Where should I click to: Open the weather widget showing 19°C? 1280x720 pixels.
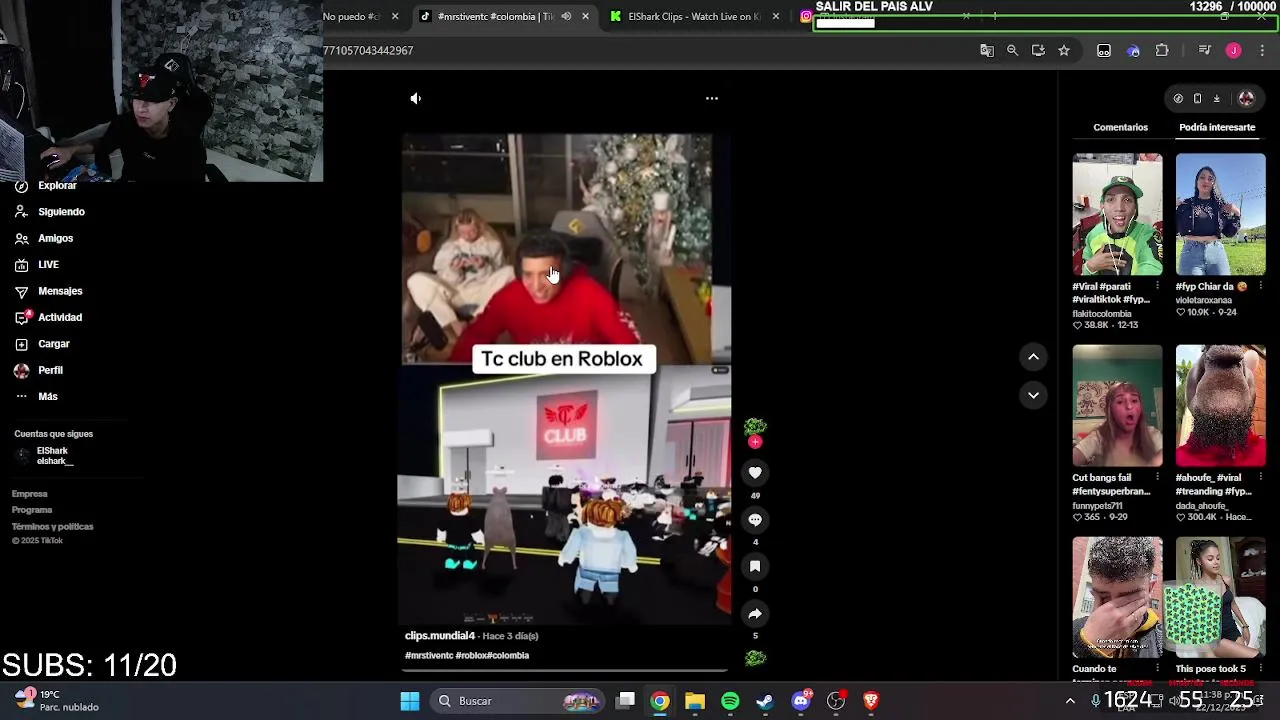coord(56,700)
